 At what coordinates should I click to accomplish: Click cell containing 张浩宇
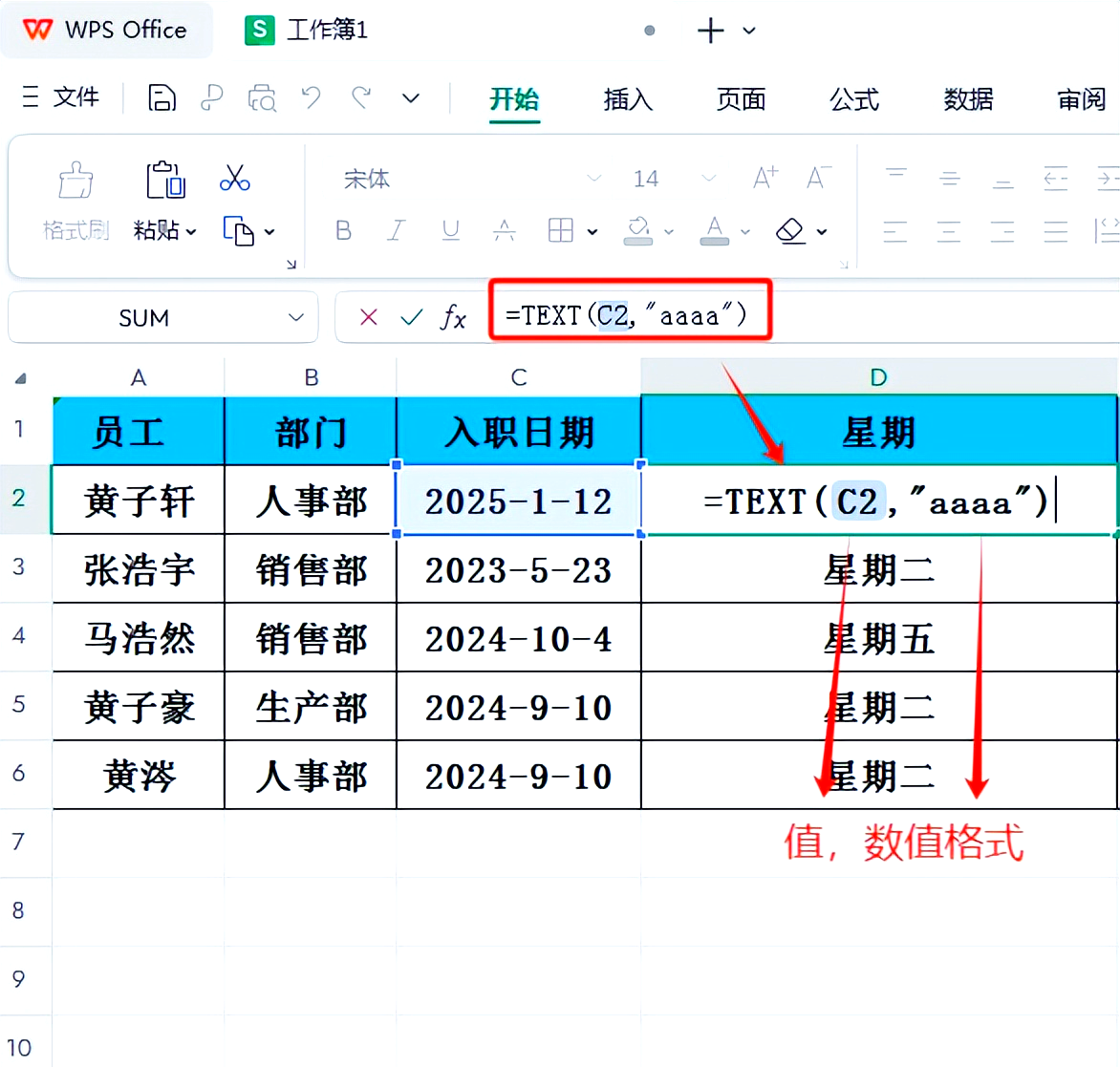pos(139,569)
